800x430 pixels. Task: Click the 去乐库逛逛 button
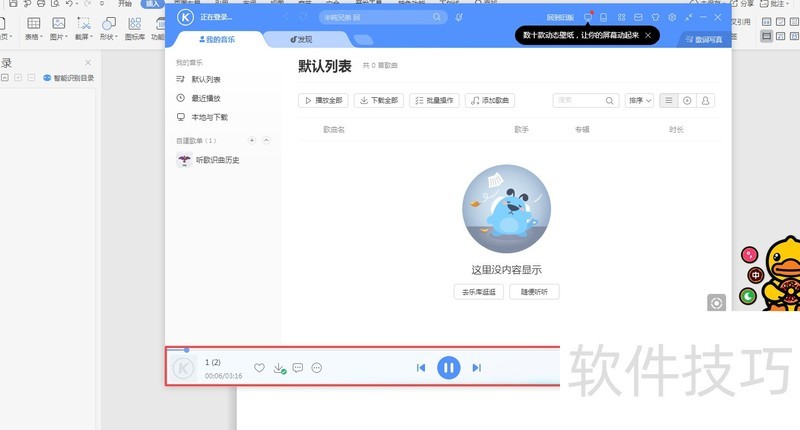pyautogui.click(x=479, y=292)
